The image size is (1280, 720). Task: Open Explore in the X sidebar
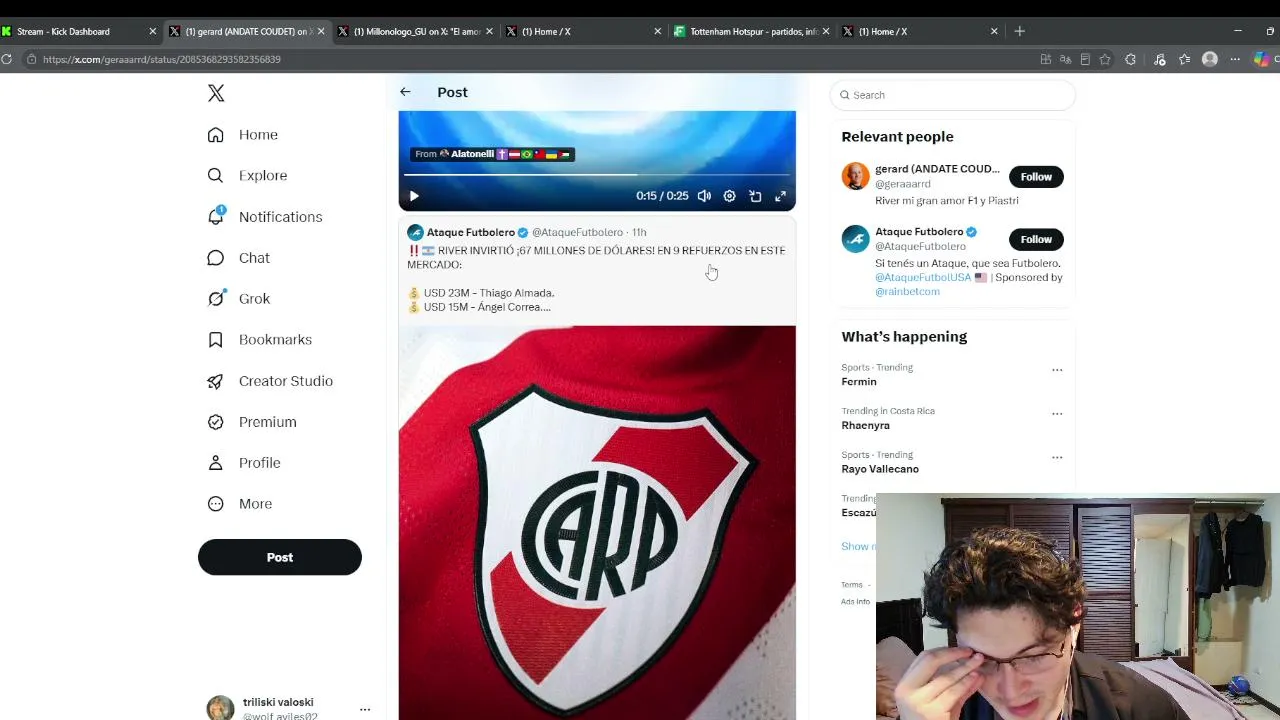click(247, 176)
